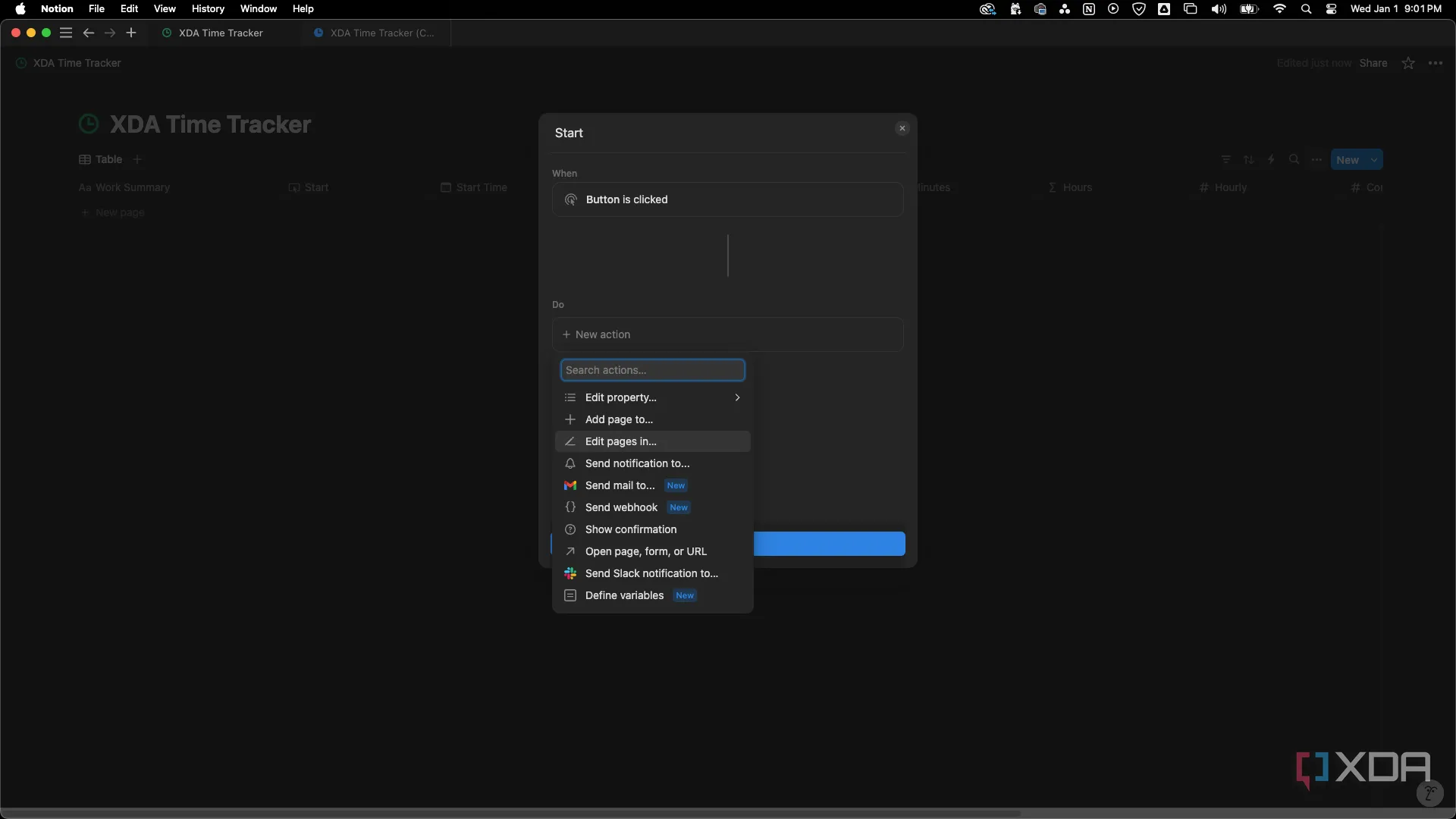Click the Start Time column header

[474, 187]
